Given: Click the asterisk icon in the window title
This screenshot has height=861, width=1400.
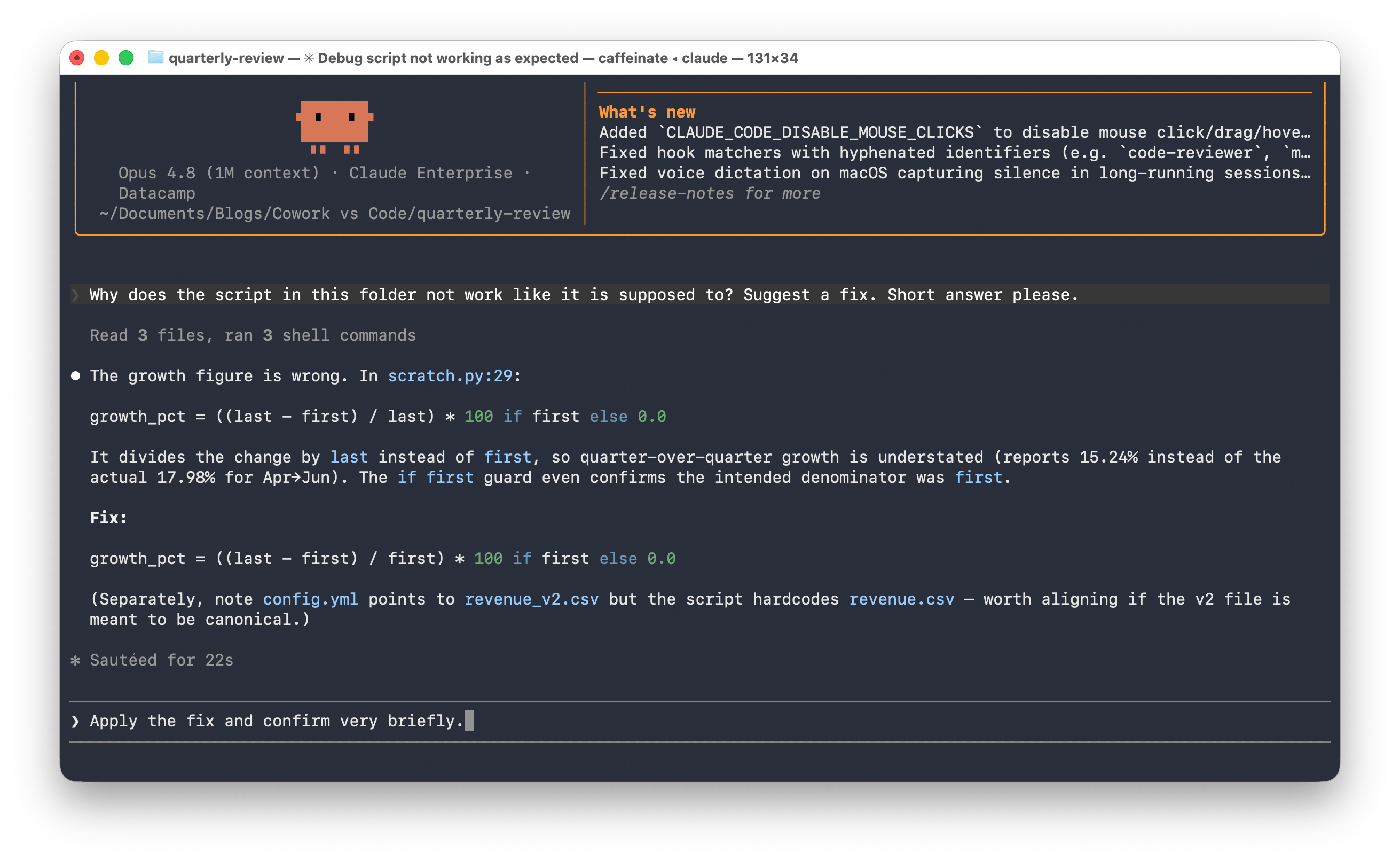Looking at the screenshot, I should coord(309,58).
